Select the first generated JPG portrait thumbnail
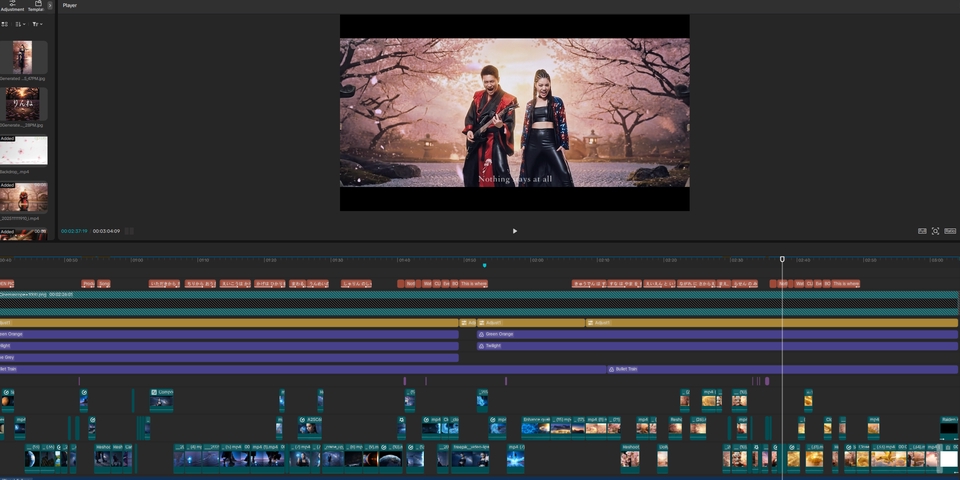This screenshot has height=480, width=960. 23,57
